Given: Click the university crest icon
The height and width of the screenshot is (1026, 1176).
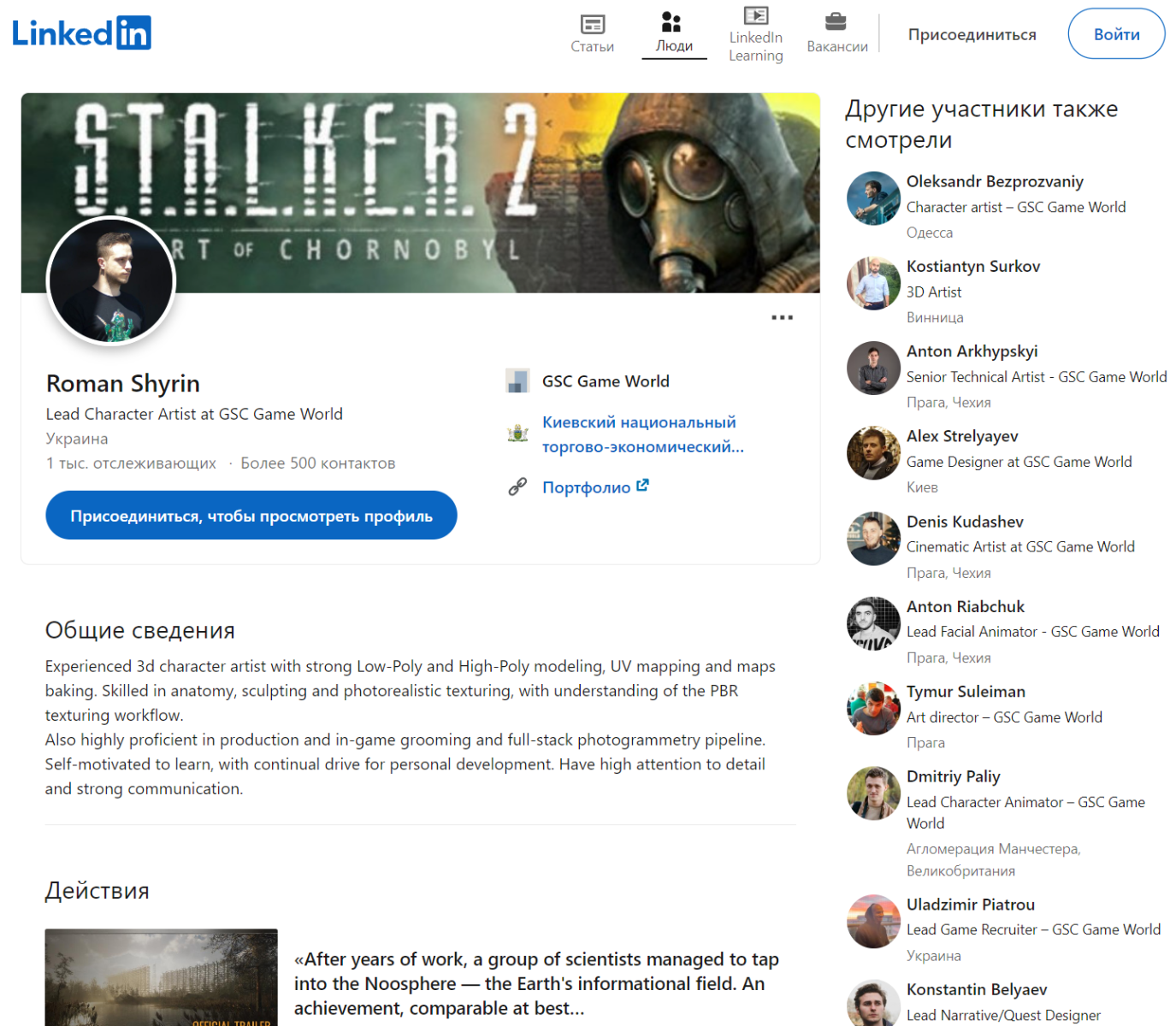Looking at the screenshot, I should [517, 433].
